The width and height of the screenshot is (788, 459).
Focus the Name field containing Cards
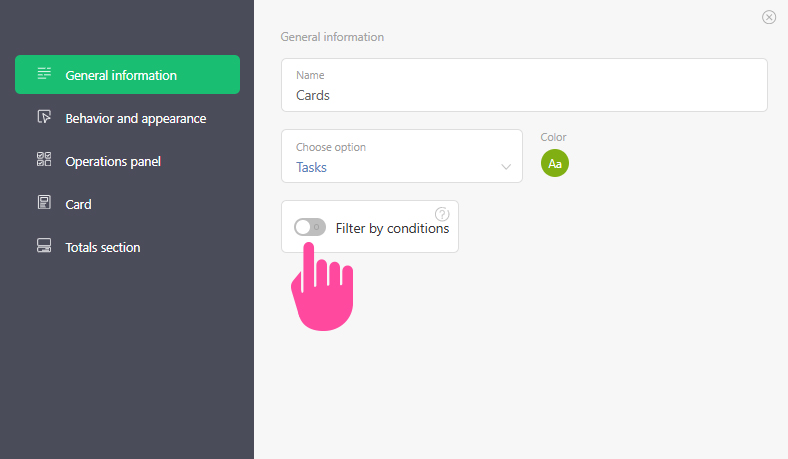click(x=524, y=95)
